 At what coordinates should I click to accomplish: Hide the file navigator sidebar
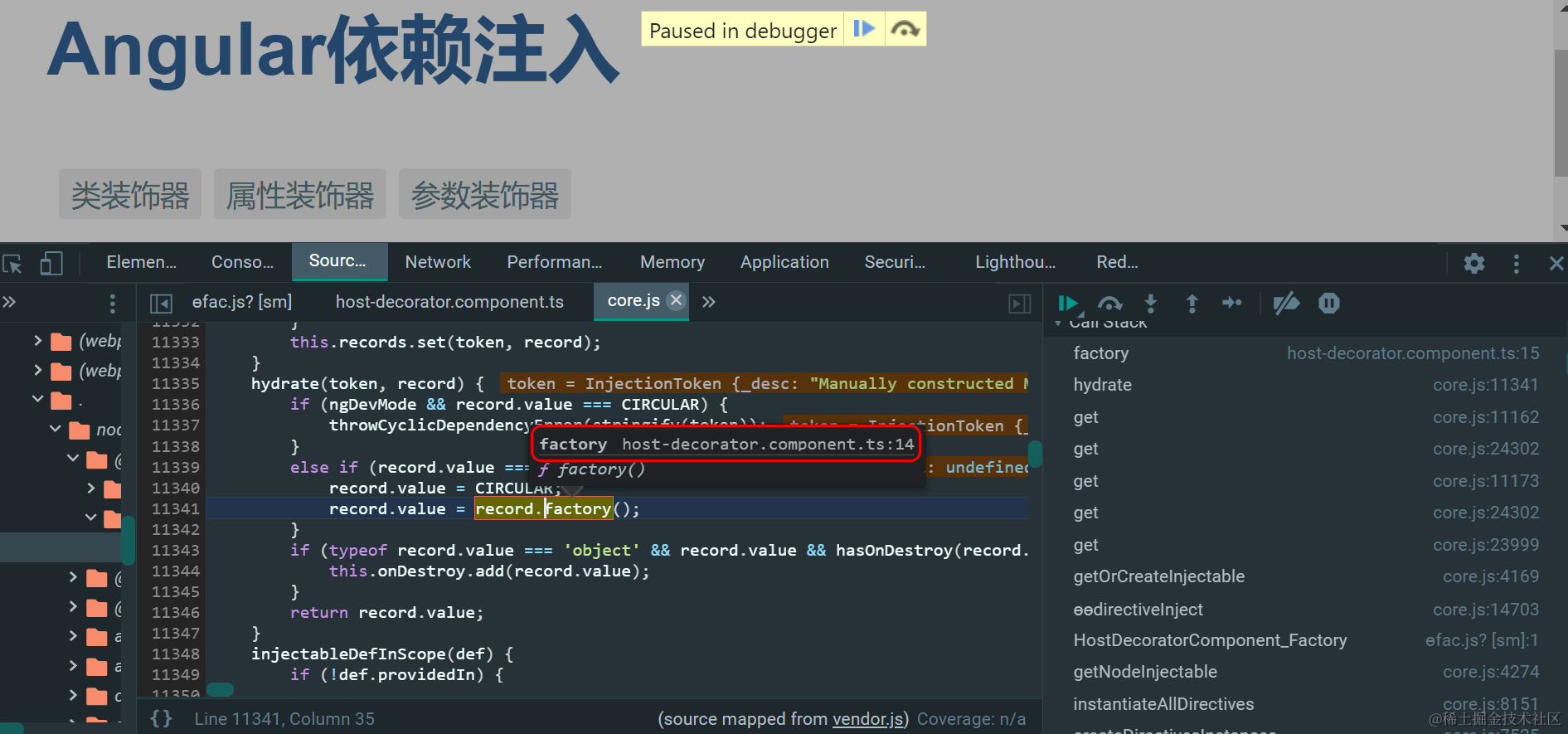click(161, 304)
